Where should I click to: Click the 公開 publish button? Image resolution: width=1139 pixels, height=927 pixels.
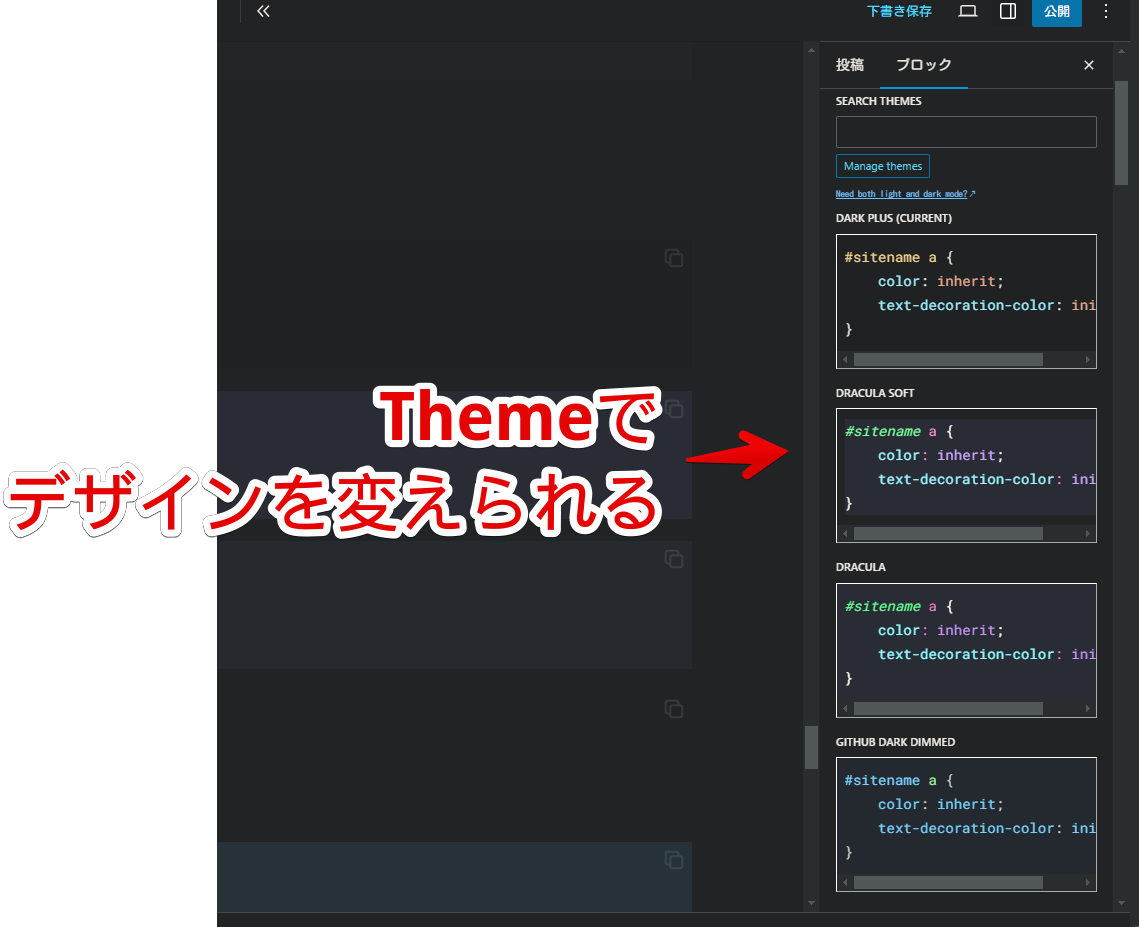1057,12
